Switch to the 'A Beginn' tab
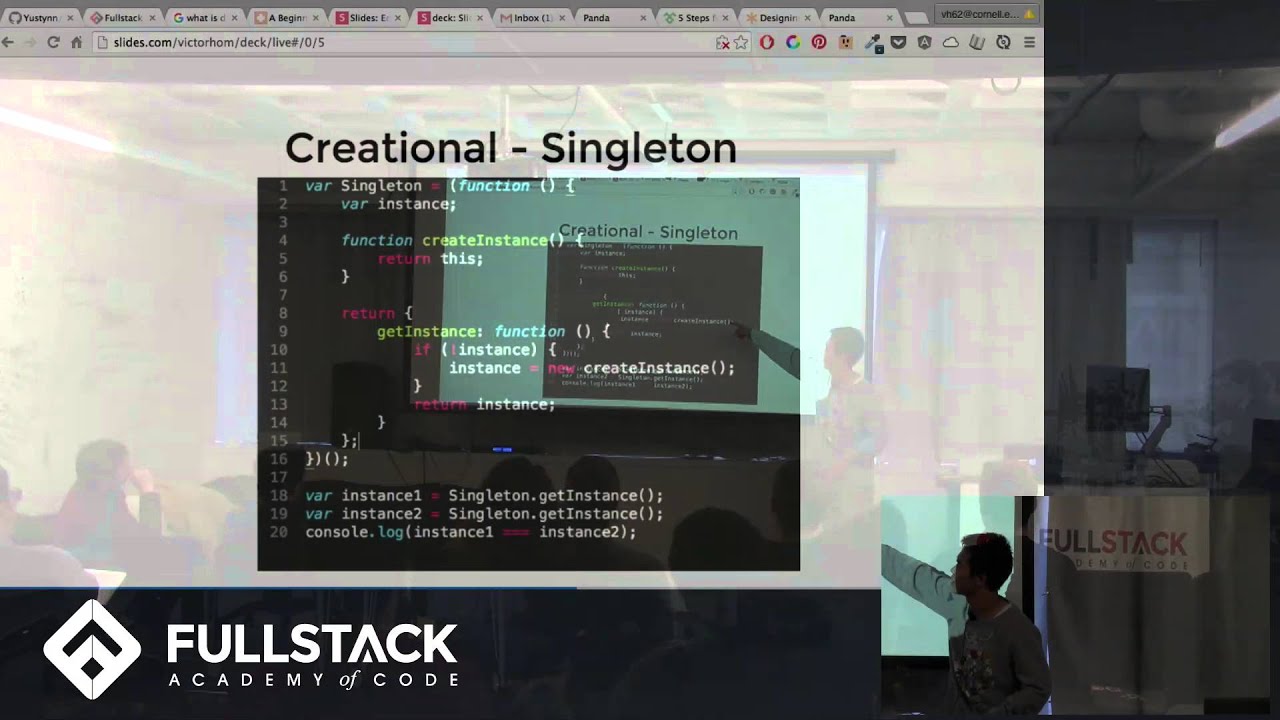The width and height of the screenshot is (1280, 720). (x=286, y=17)
